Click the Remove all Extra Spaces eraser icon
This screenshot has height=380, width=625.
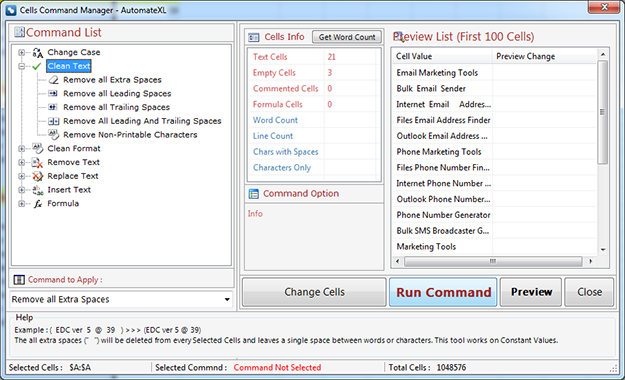(53, 80)
